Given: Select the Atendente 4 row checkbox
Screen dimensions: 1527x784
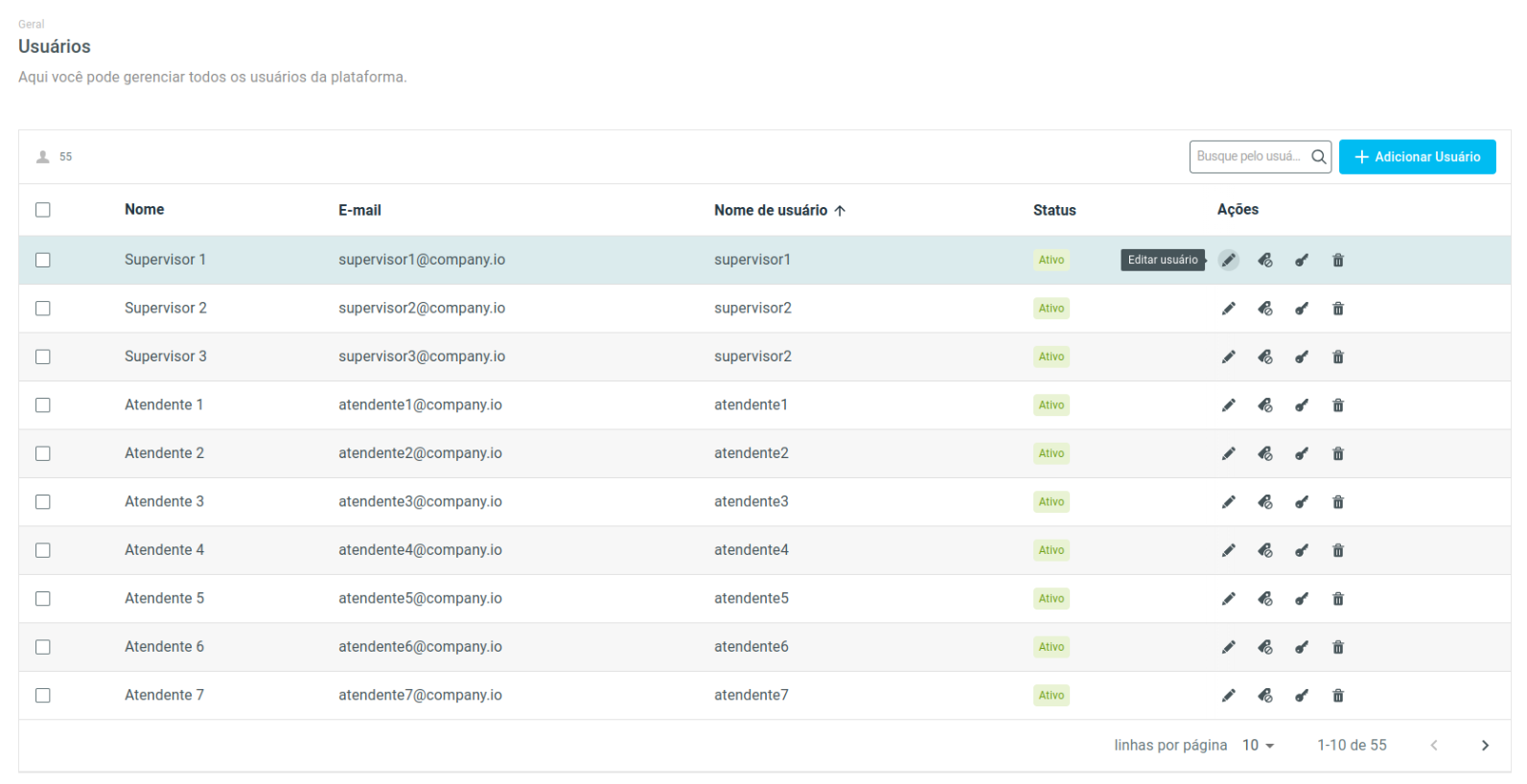Looking at the screenshot, I should pos(43,550).
